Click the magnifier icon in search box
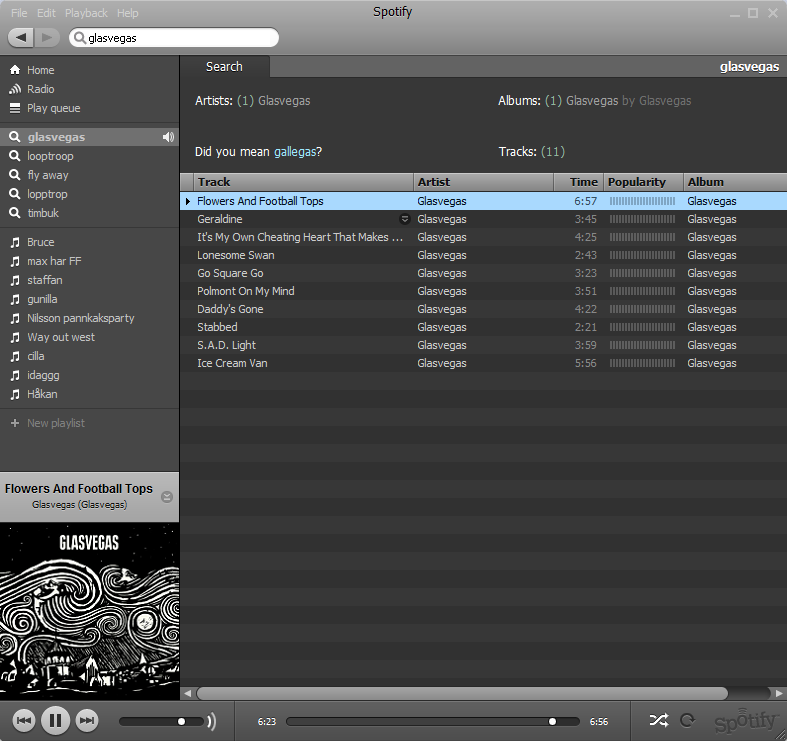 pos(80,38)
